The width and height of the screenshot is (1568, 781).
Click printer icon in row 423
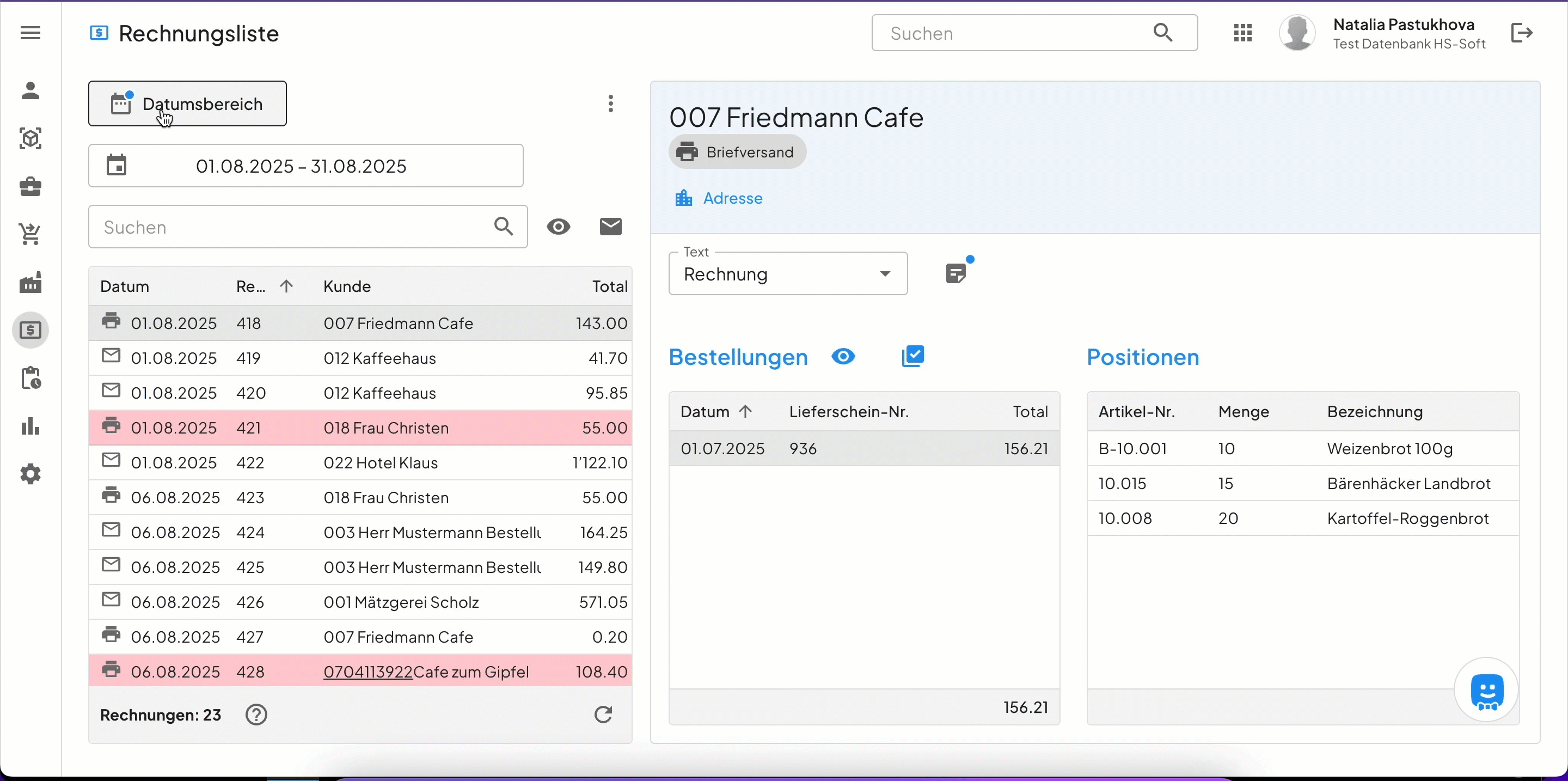coord(111,495)
